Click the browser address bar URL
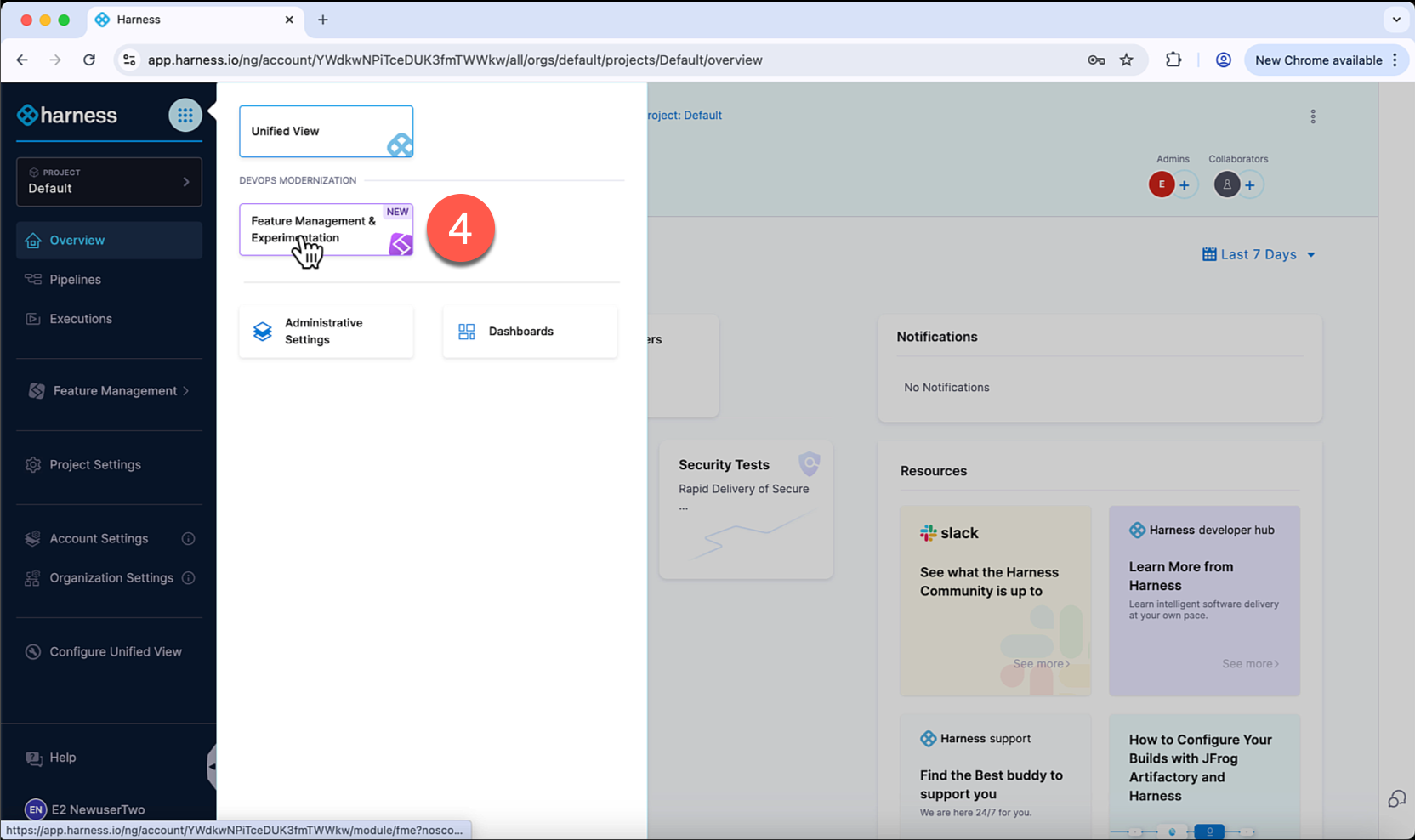The image size is (1415, 840). (455, 60)
